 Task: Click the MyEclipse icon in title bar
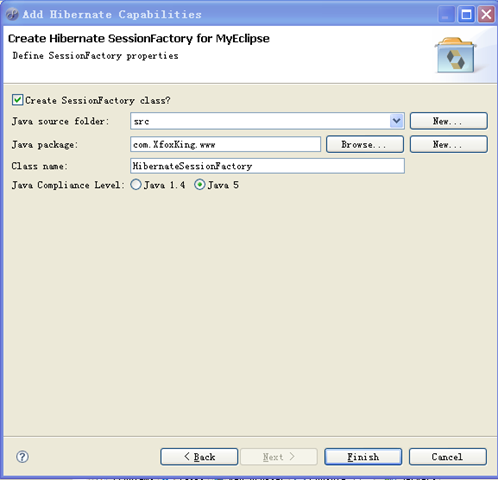12,14
